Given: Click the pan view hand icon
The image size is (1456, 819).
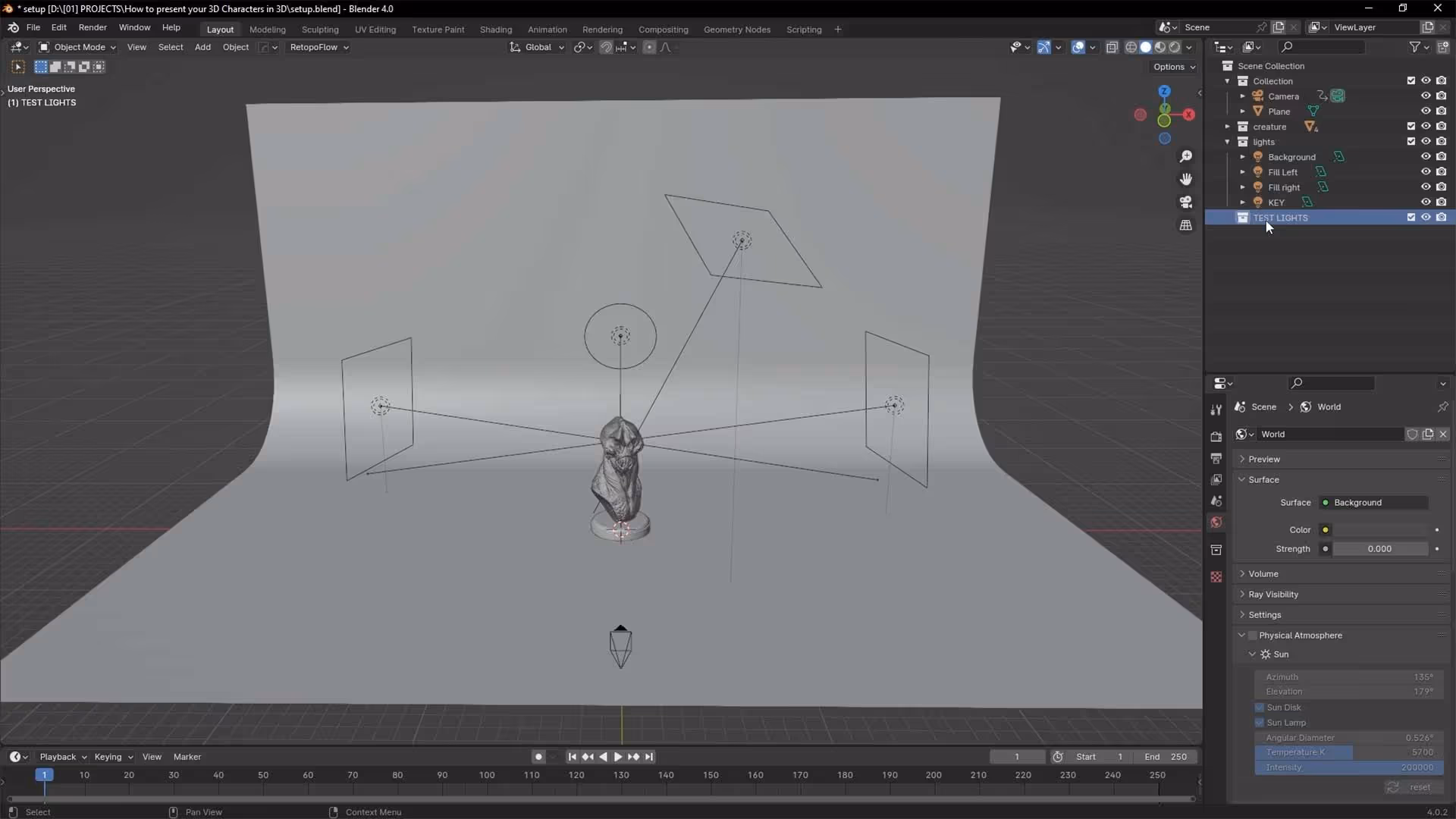Looking at the screenshot, I should point(1185,179).
